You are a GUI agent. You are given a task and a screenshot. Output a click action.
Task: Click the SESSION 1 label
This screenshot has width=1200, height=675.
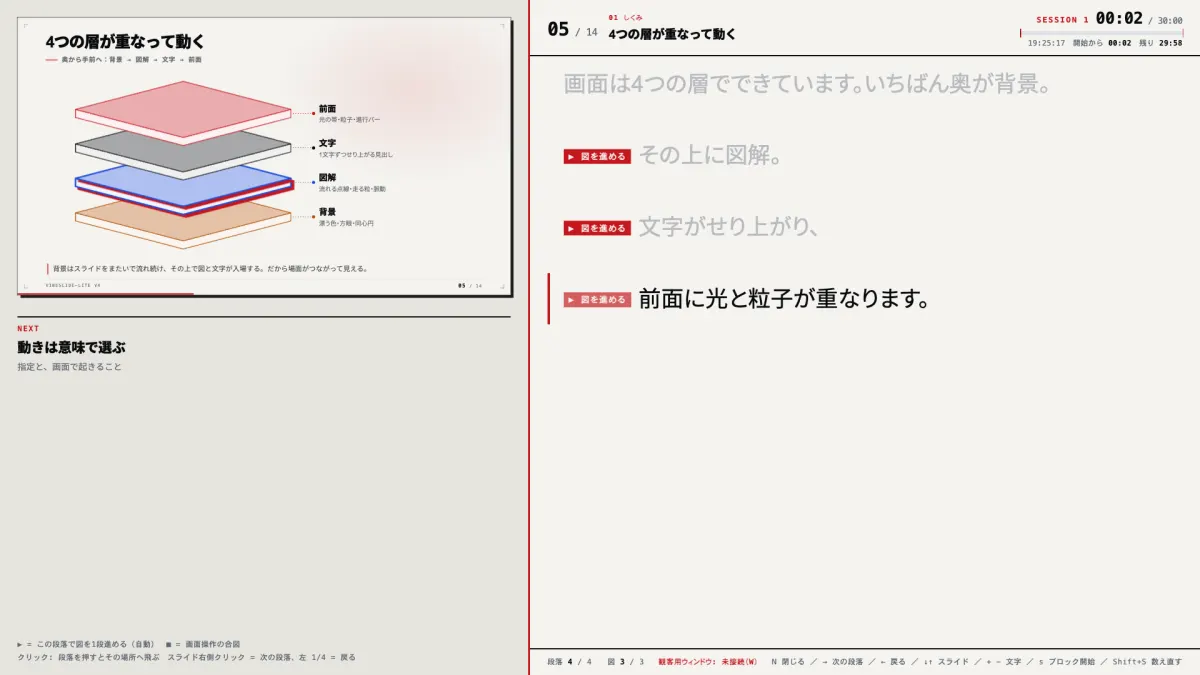1062,20
